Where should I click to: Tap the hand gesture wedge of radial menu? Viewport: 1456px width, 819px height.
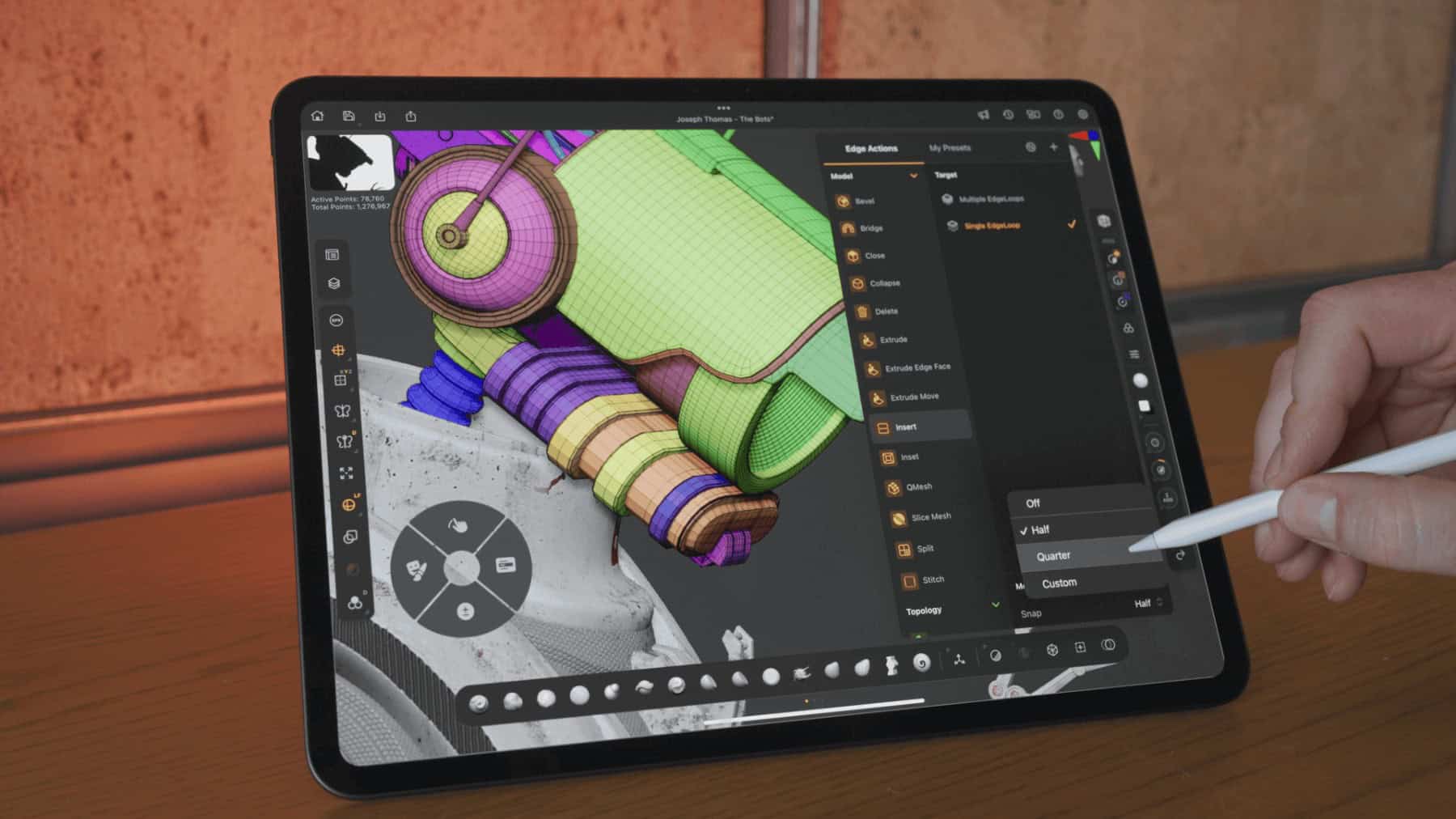pyautogui.click(x=458, y=525)
